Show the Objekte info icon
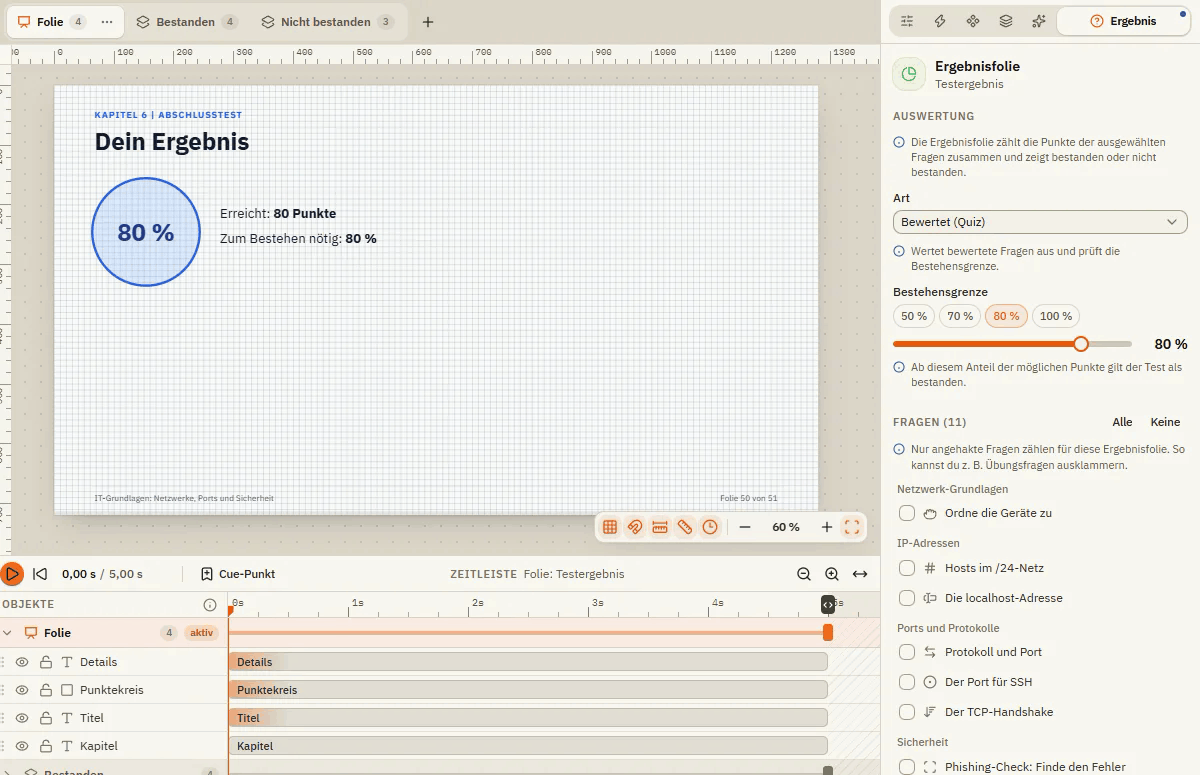 click(x=210, y=605)
